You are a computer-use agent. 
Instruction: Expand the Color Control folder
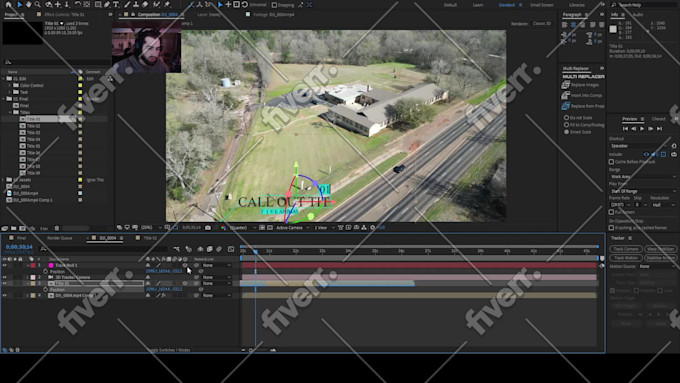(10, 85)
